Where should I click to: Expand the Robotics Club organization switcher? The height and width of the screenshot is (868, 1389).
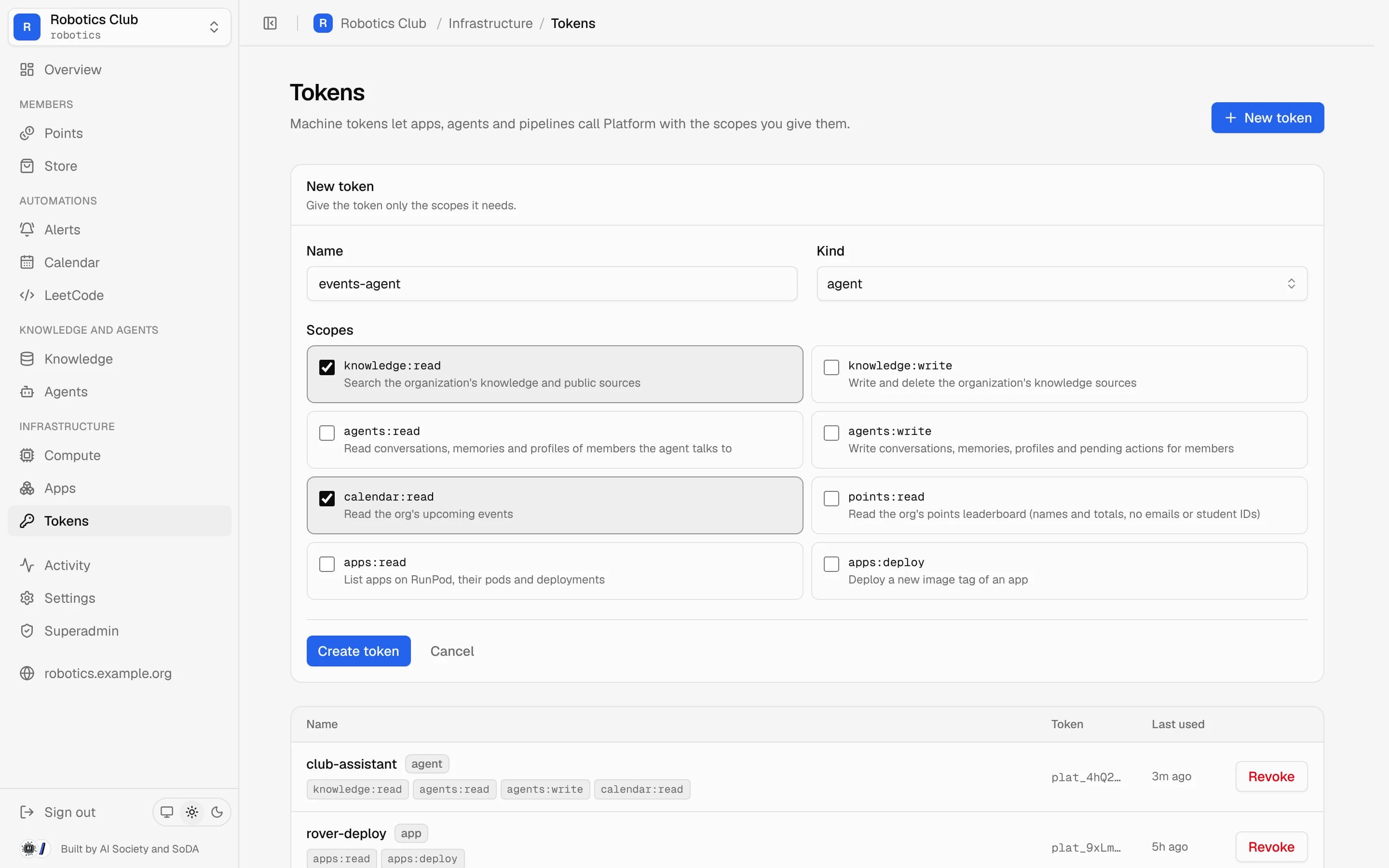coord(120,27)
